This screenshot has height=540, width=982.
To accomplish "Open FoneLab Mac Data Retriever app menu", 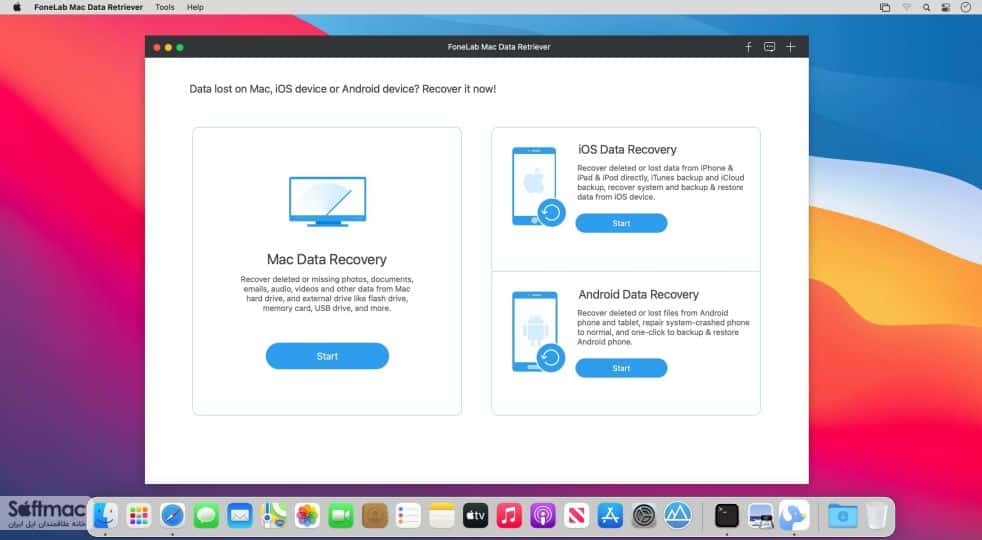I will [x=88, y=8].
